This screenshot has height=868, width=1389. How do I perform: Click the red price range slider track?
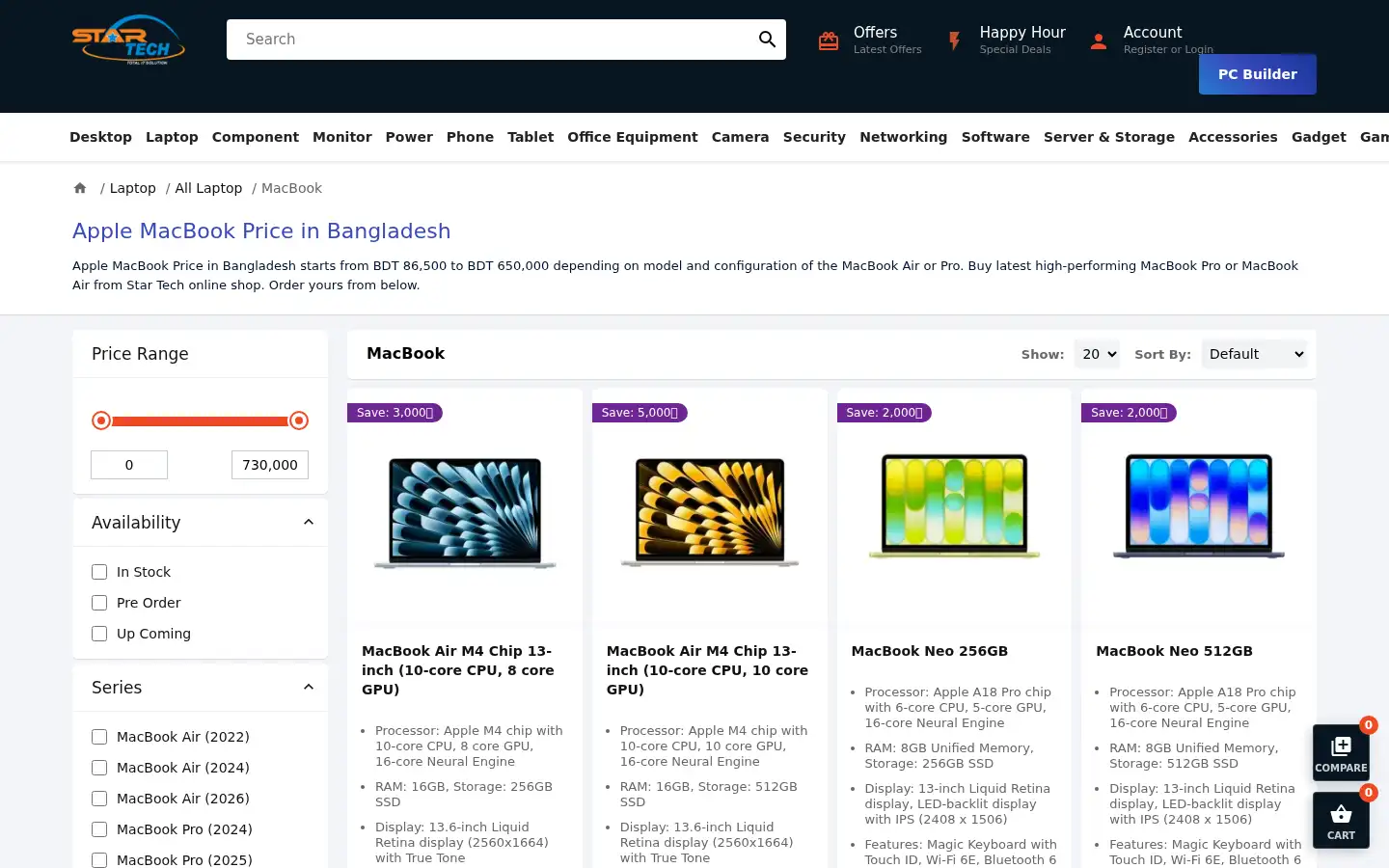click(200, 420)
